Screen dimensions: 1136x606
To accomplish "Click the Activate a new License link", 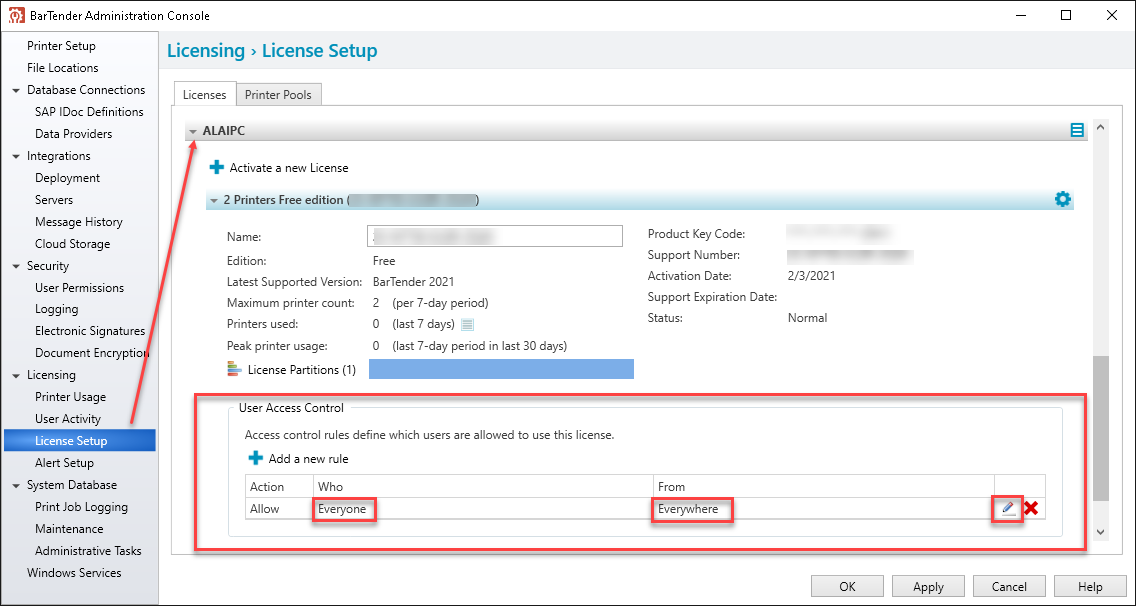I will coord(289,167).
